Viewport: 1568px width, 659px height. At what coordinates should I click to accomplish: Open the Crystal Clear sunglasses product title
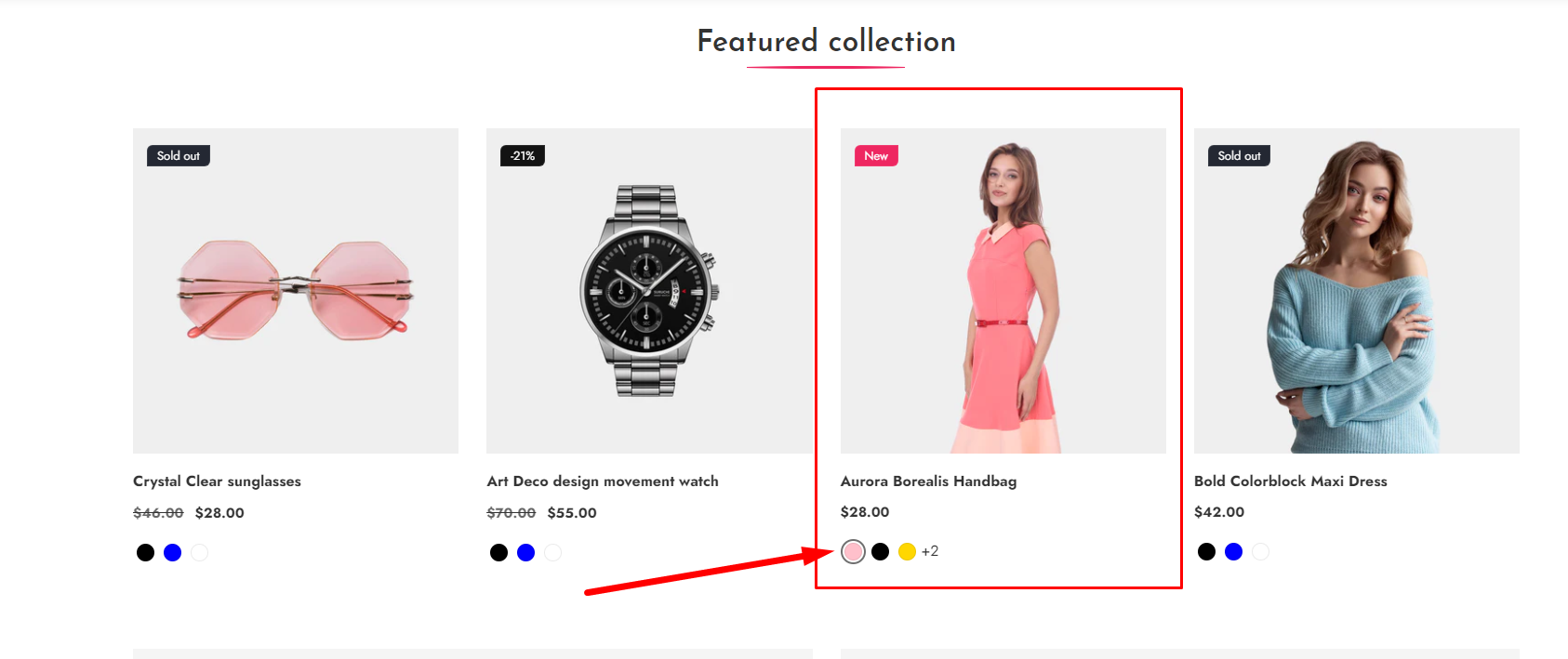pyautogui.click(x=217, y=481)
